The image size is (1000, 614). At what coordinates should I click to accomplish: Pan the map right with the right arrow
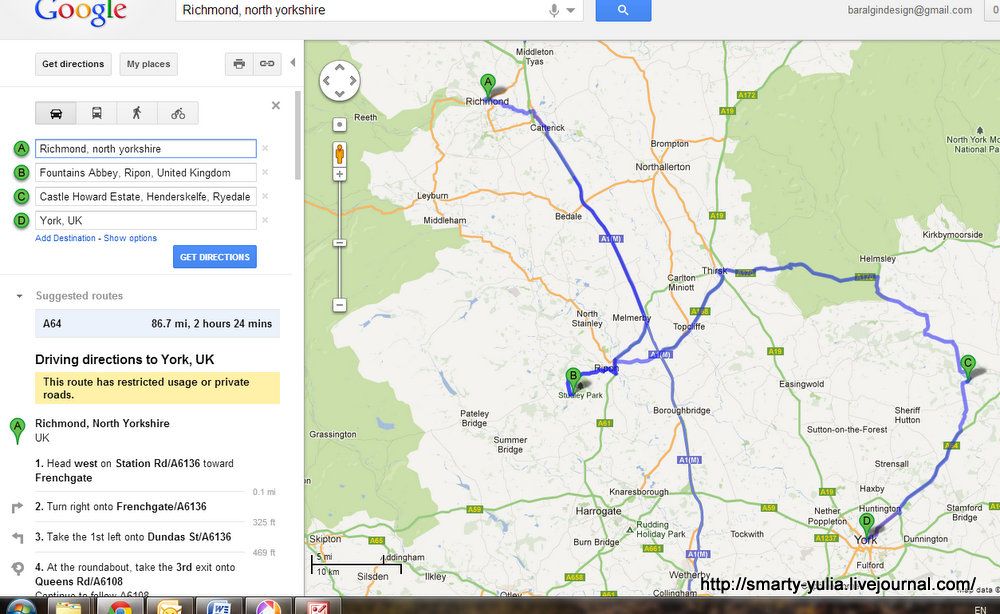coord(353,81)
